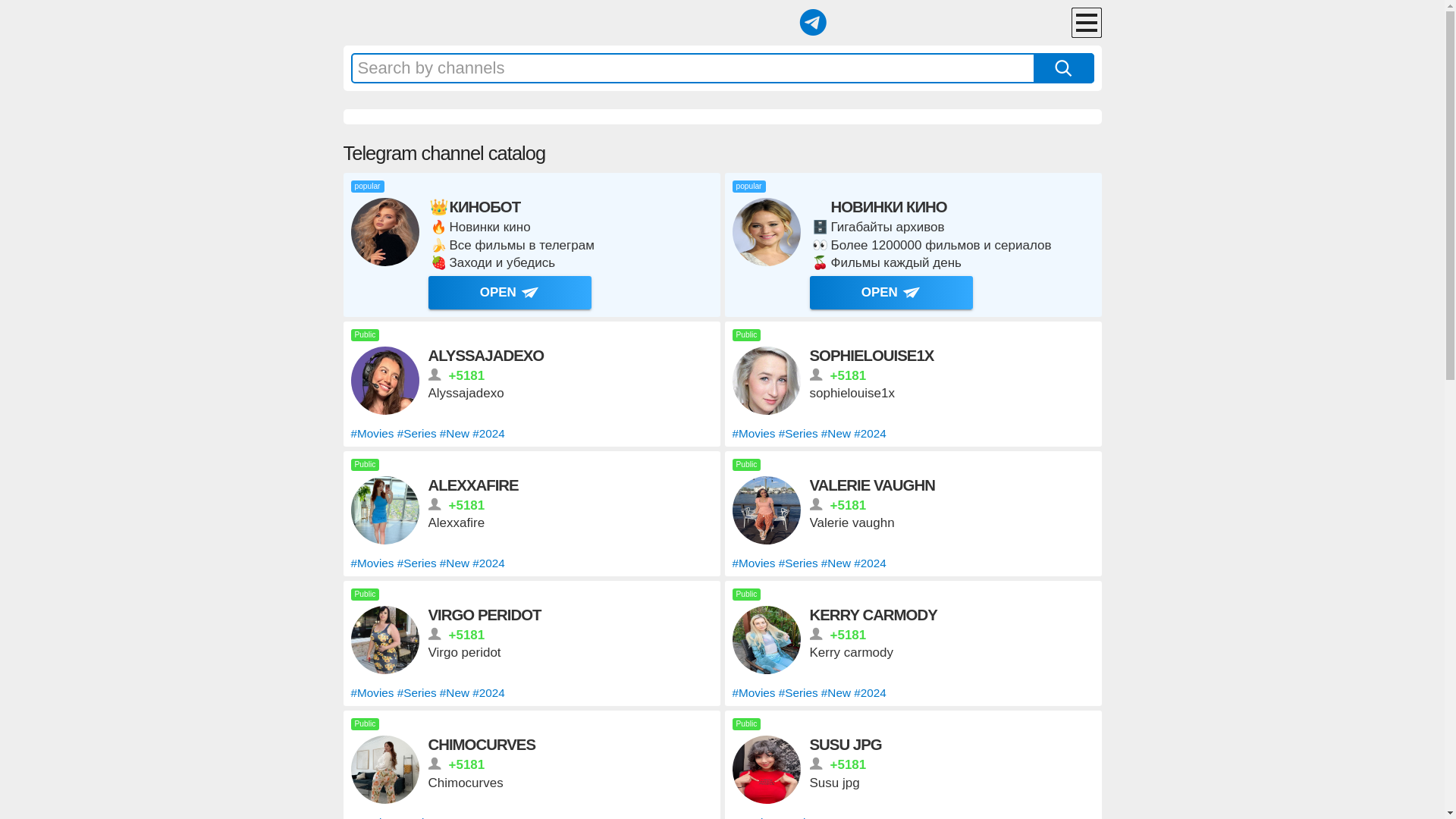
Task: Focus the Search by channels field
Action: [692, 68]
